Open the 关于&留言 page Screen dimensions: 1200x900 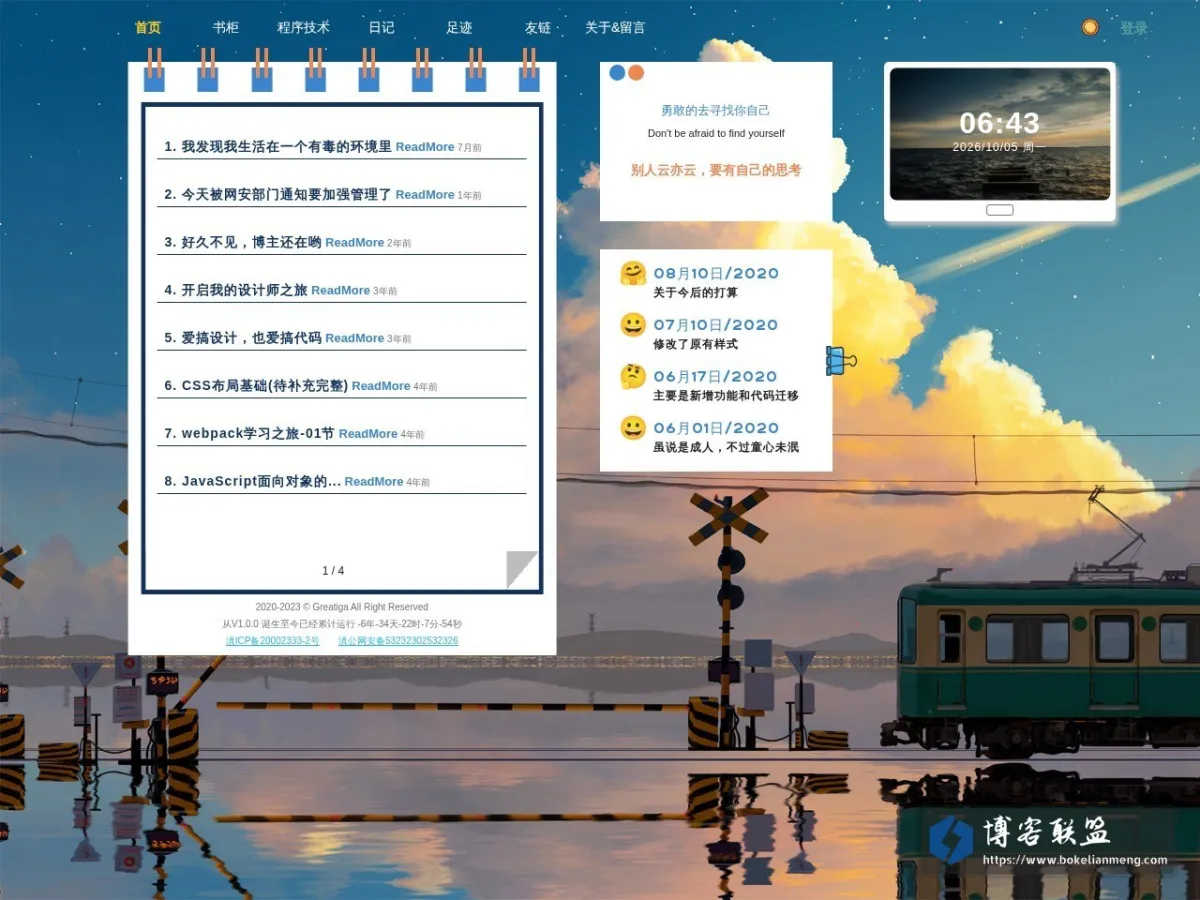pos(615,28)
